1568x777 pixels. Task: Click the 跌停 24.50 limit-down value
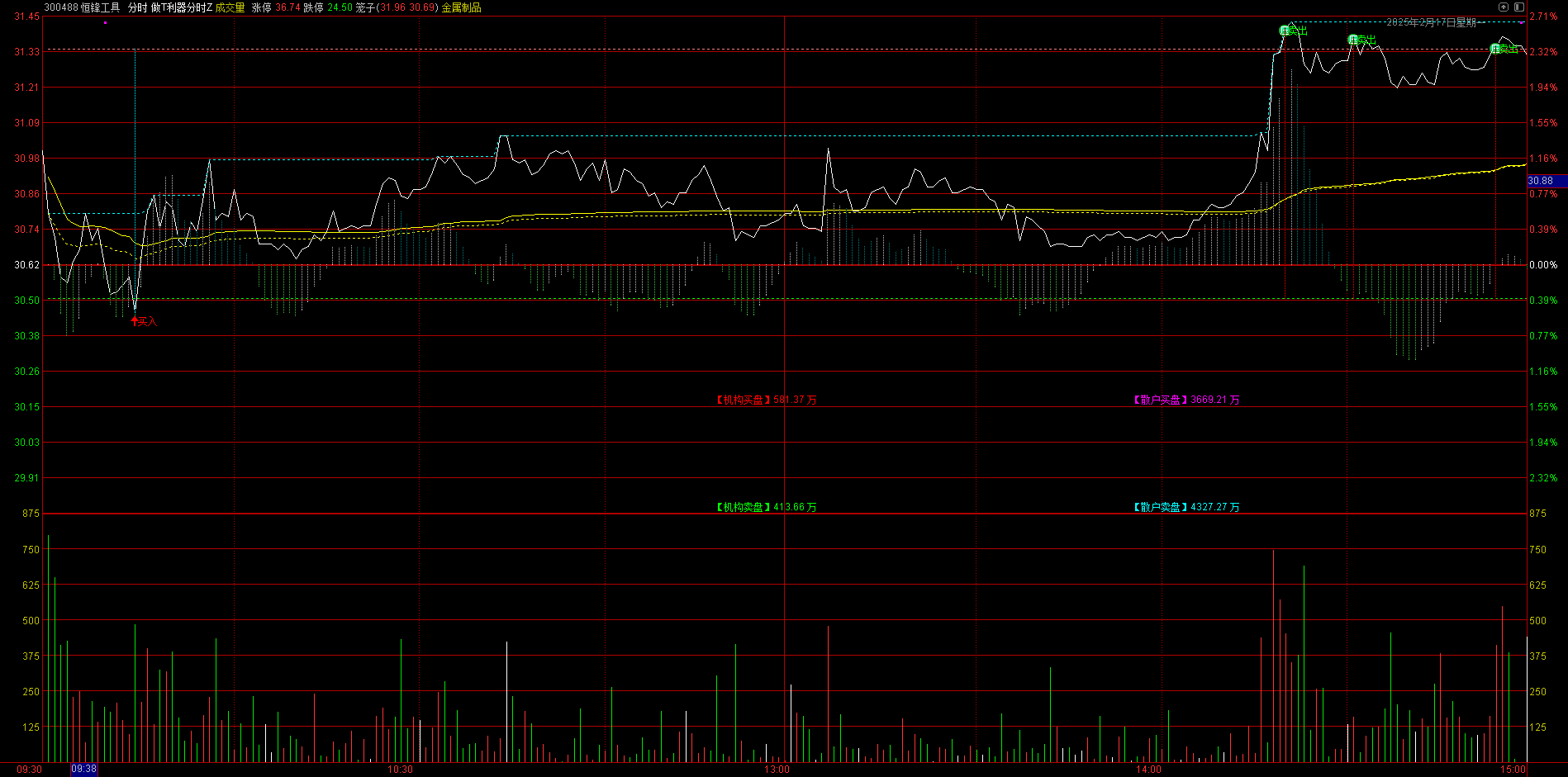pyautogui.click(x=328, y=7)
